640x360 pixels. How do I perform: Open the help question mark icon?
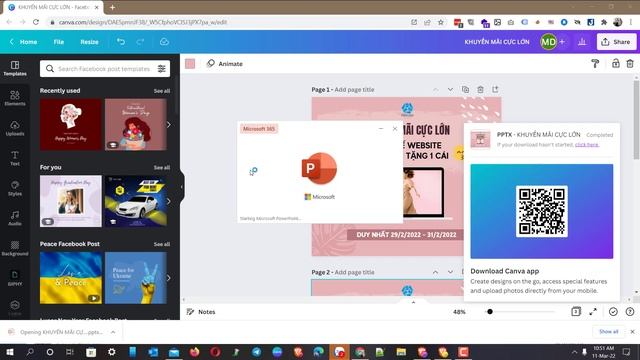630,311
